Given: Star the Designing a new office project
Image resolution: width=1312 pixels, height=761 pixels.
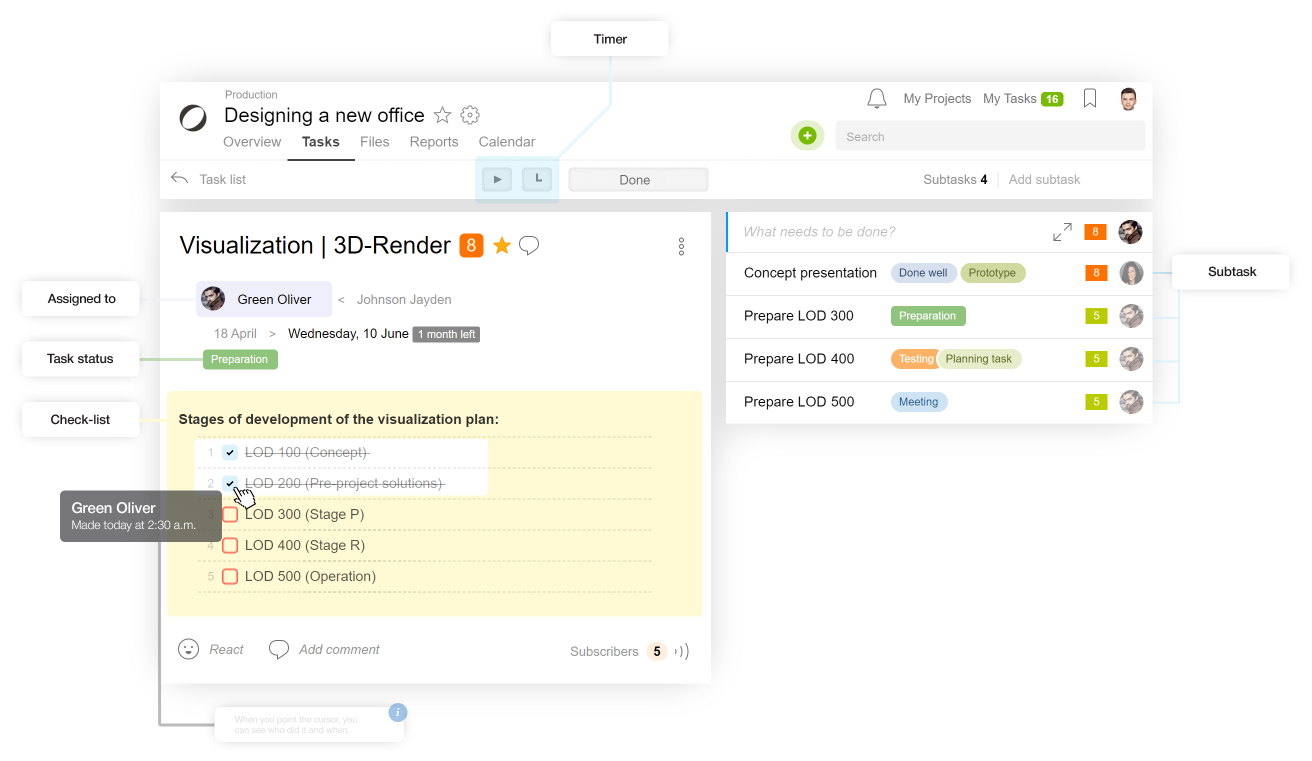Looking at the screenshot, I should tap(442, 115).
